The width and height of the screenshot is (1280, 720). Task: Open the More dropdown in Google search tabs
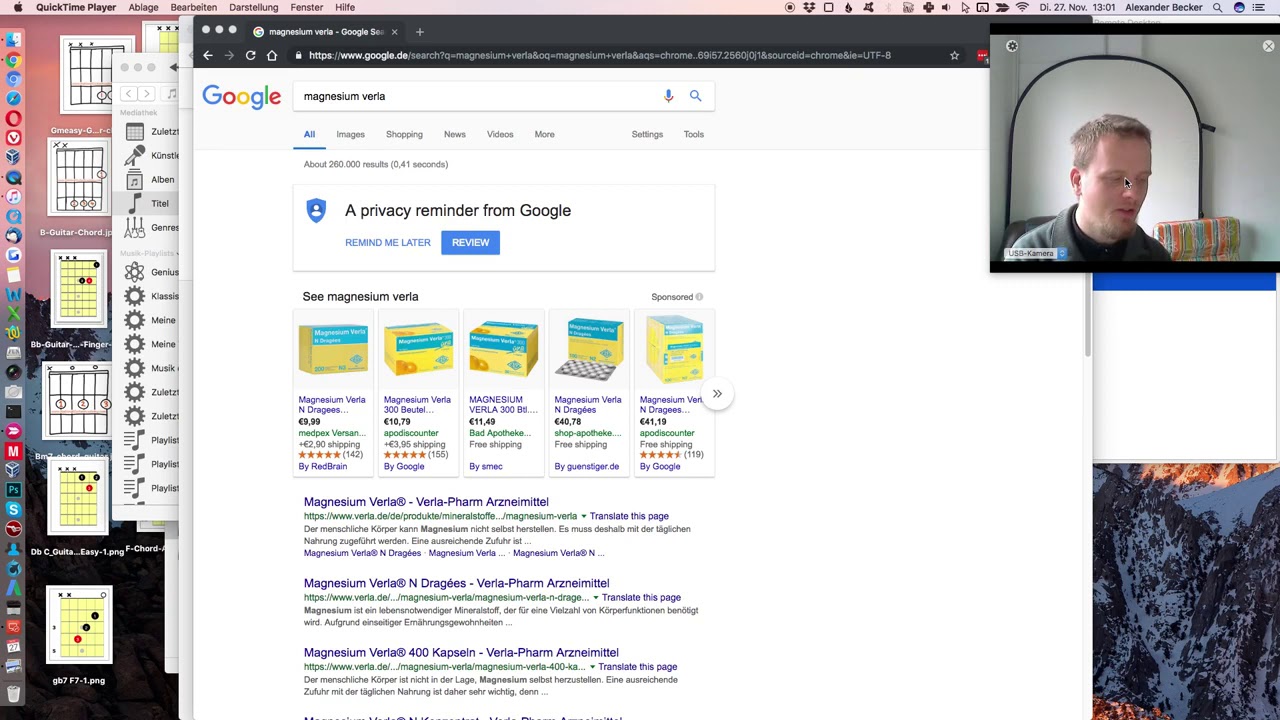tap(544, 134)
